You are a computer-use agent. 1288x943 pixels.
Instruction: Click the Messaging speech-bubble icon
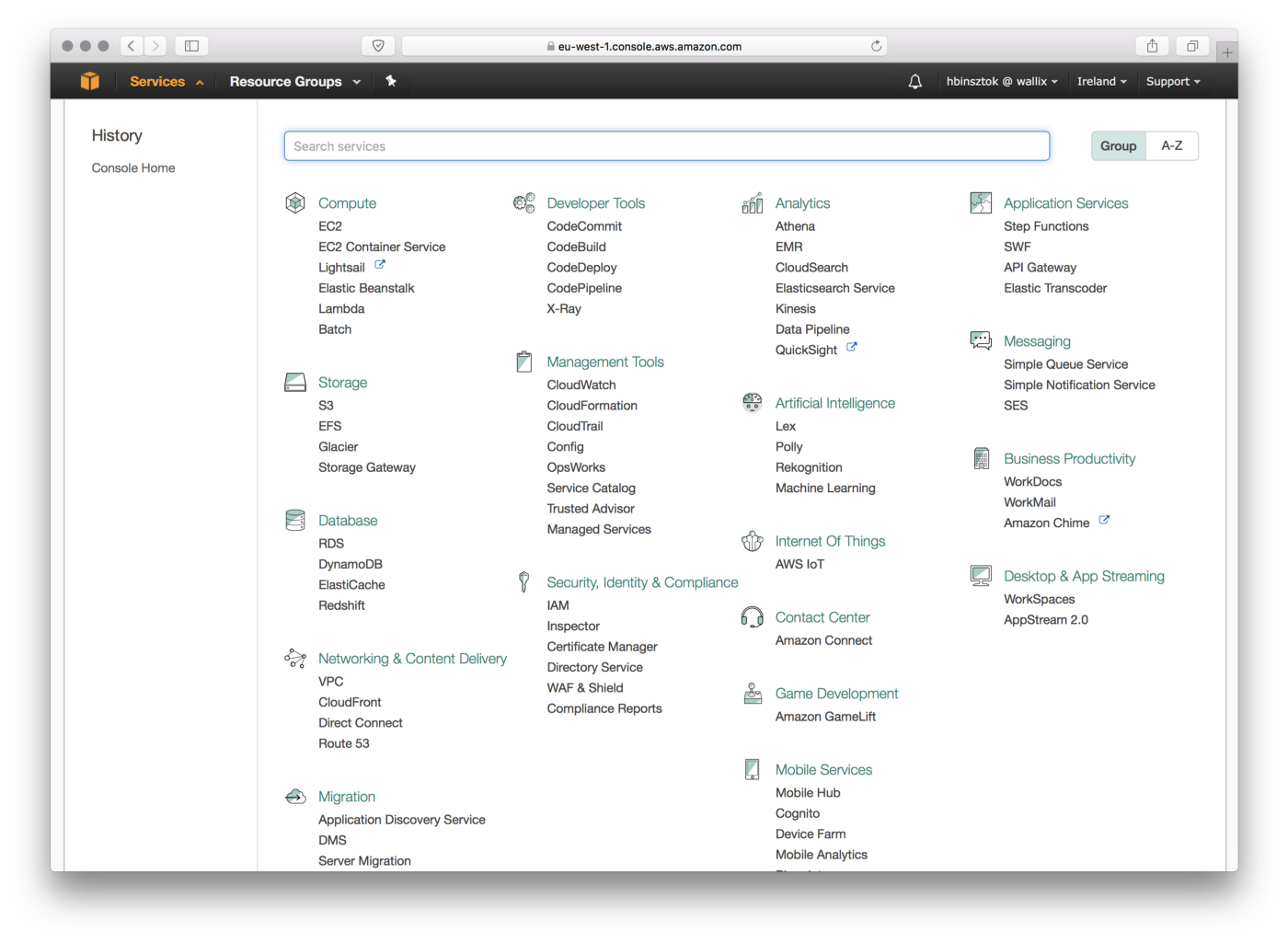tap(980, 339)
